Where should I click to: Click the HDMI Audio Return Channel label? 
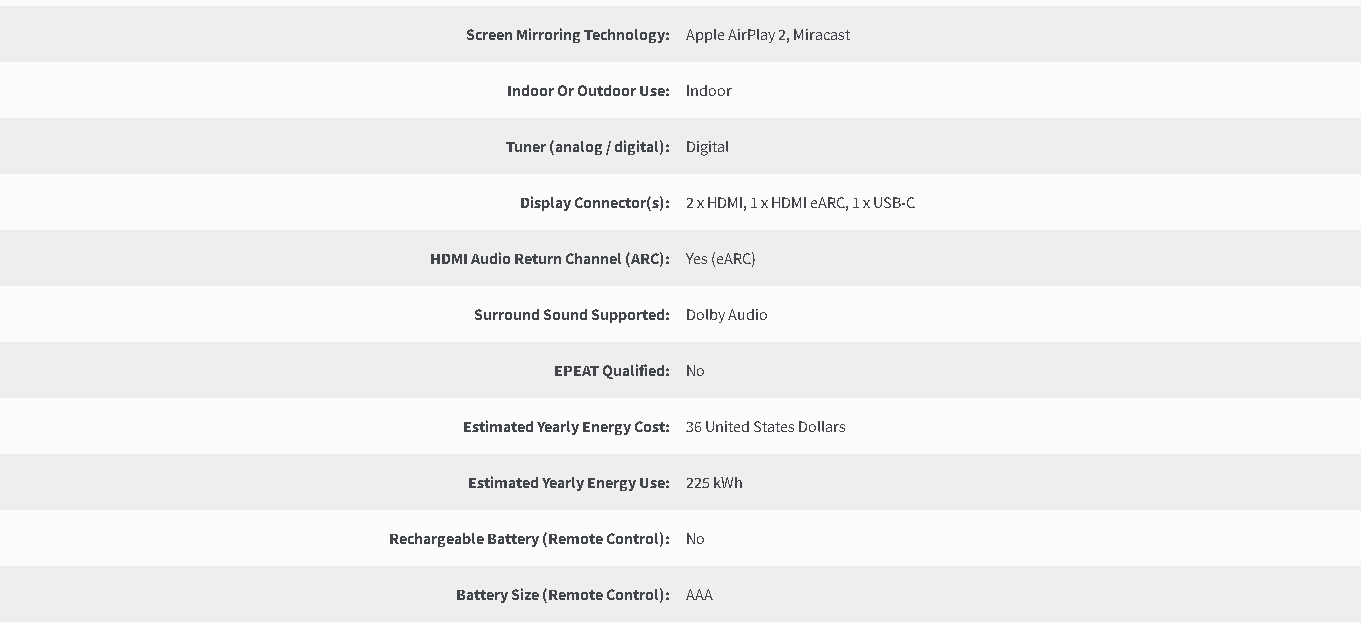(550, 259)
